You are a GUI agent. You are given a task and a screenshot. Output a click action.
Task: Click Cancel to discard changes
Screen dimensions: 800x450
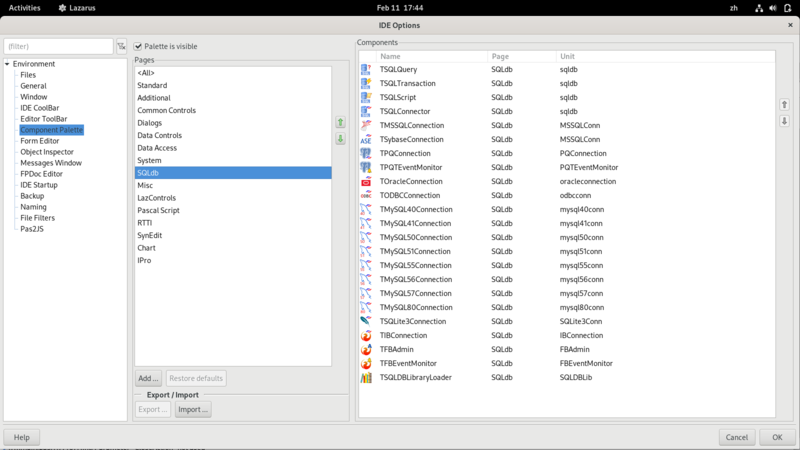click(737, 437)
